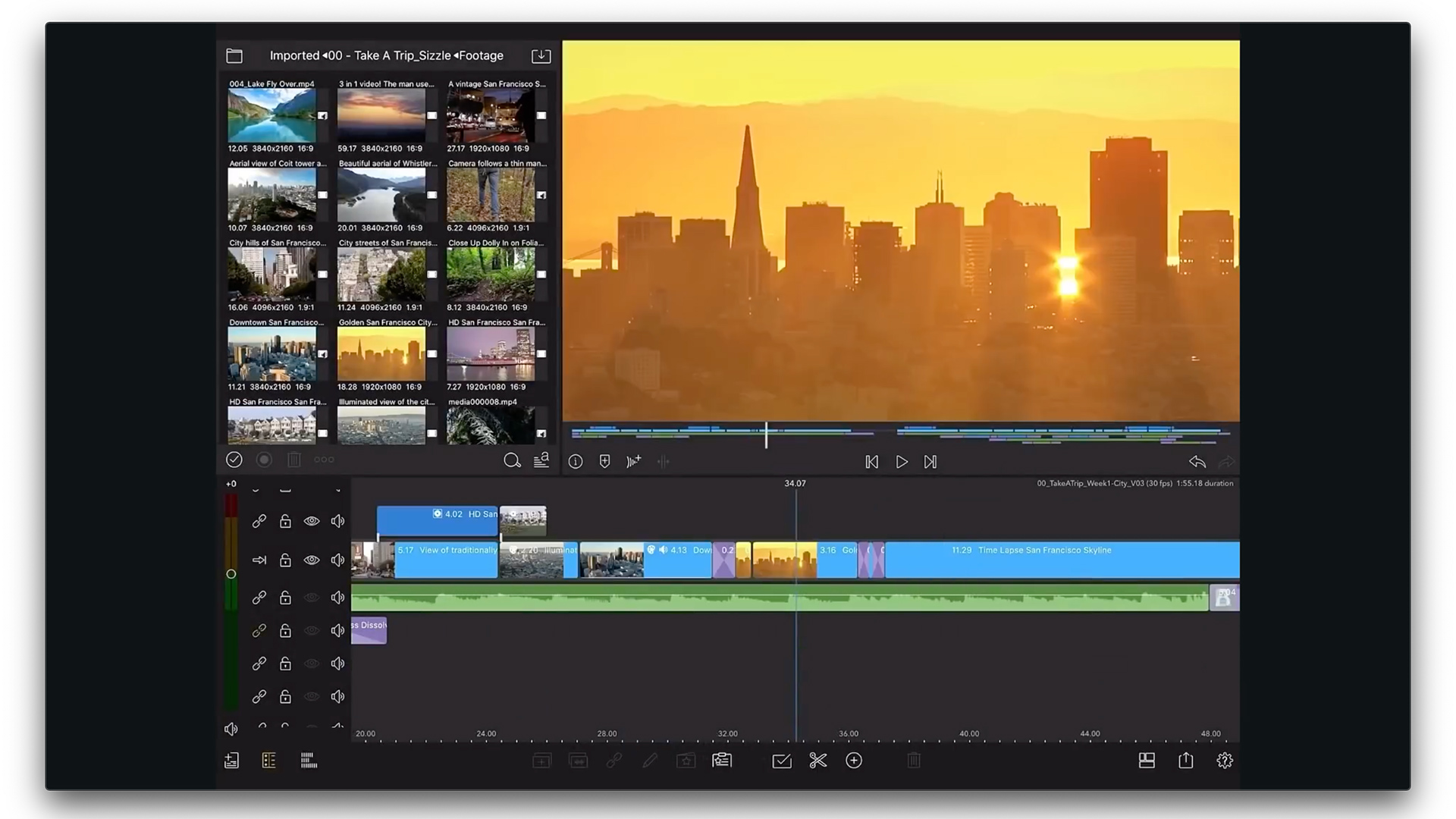1456x819 pixels.
Task: Select the Time Lapse San Francisco Skyline clip
Action: point(1062,560)
